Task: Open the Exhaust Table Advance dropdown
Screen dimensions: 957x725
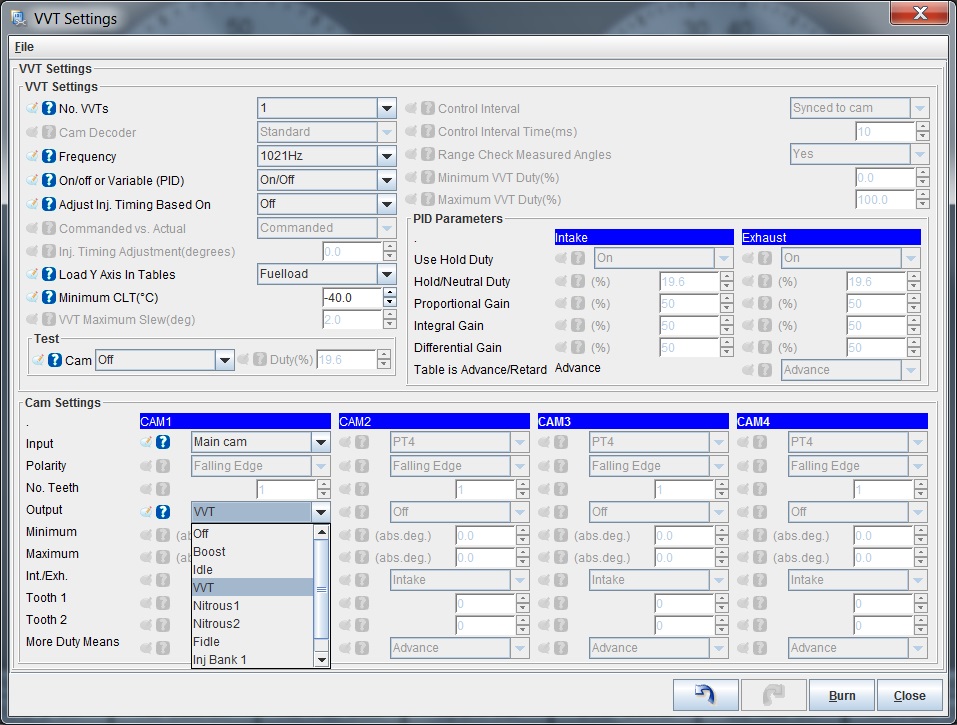Action: click(851, 370)
